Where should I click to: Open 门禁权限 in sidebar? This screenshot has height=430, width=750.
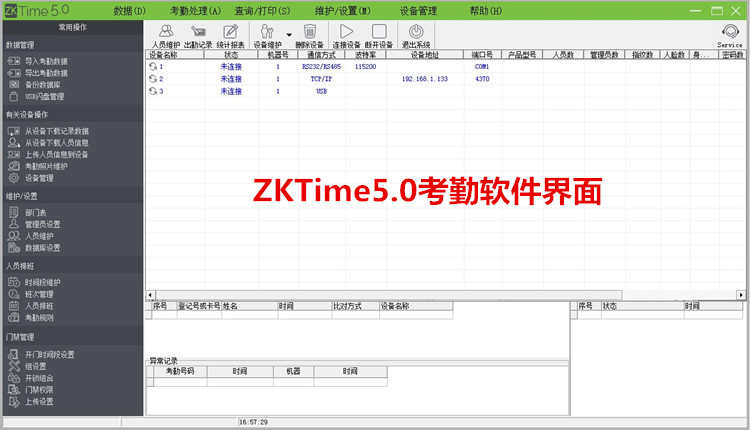[31, 390]
